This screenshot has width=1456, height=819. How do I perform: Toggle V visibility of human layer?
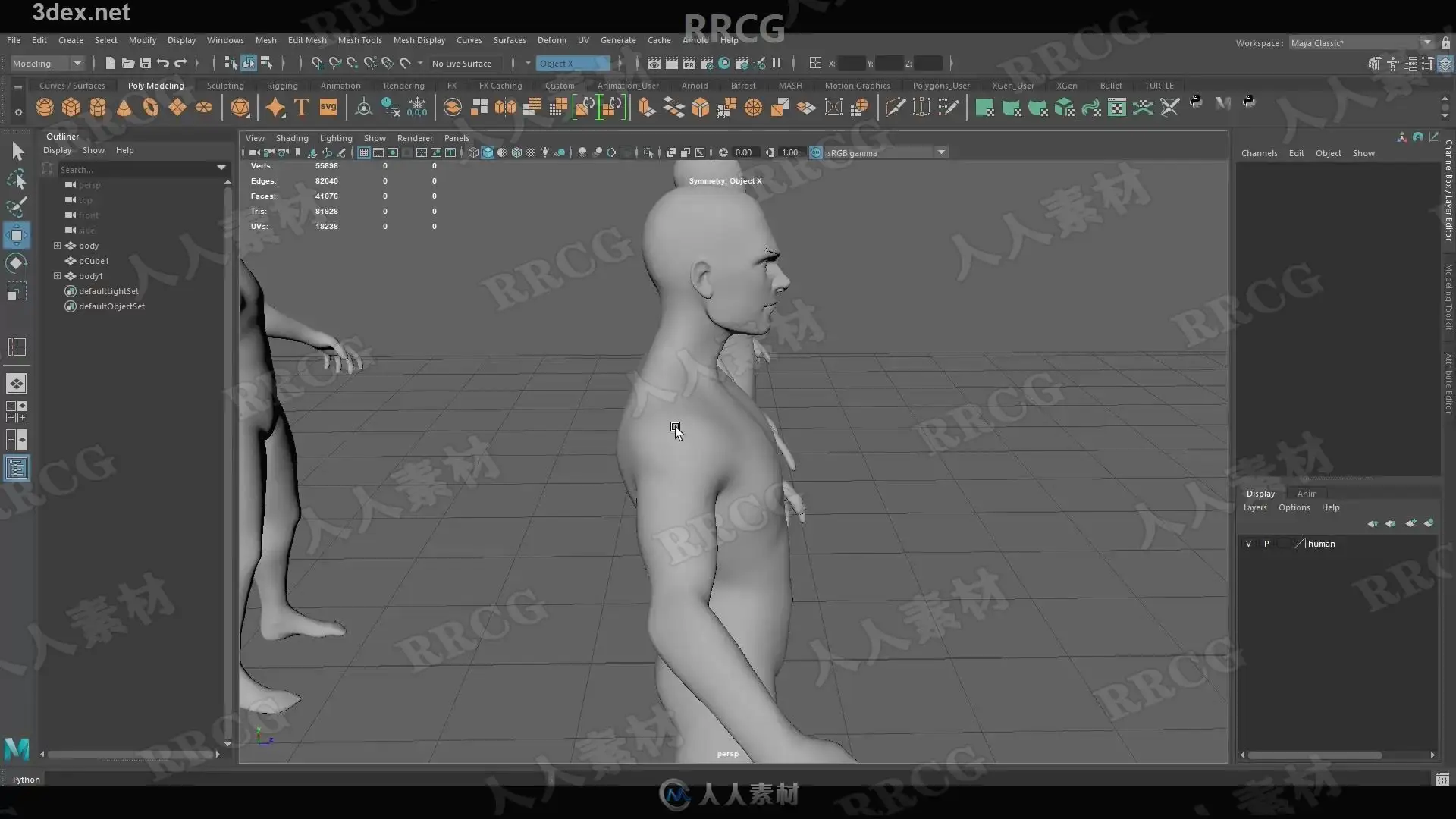tap(1248, 544)
